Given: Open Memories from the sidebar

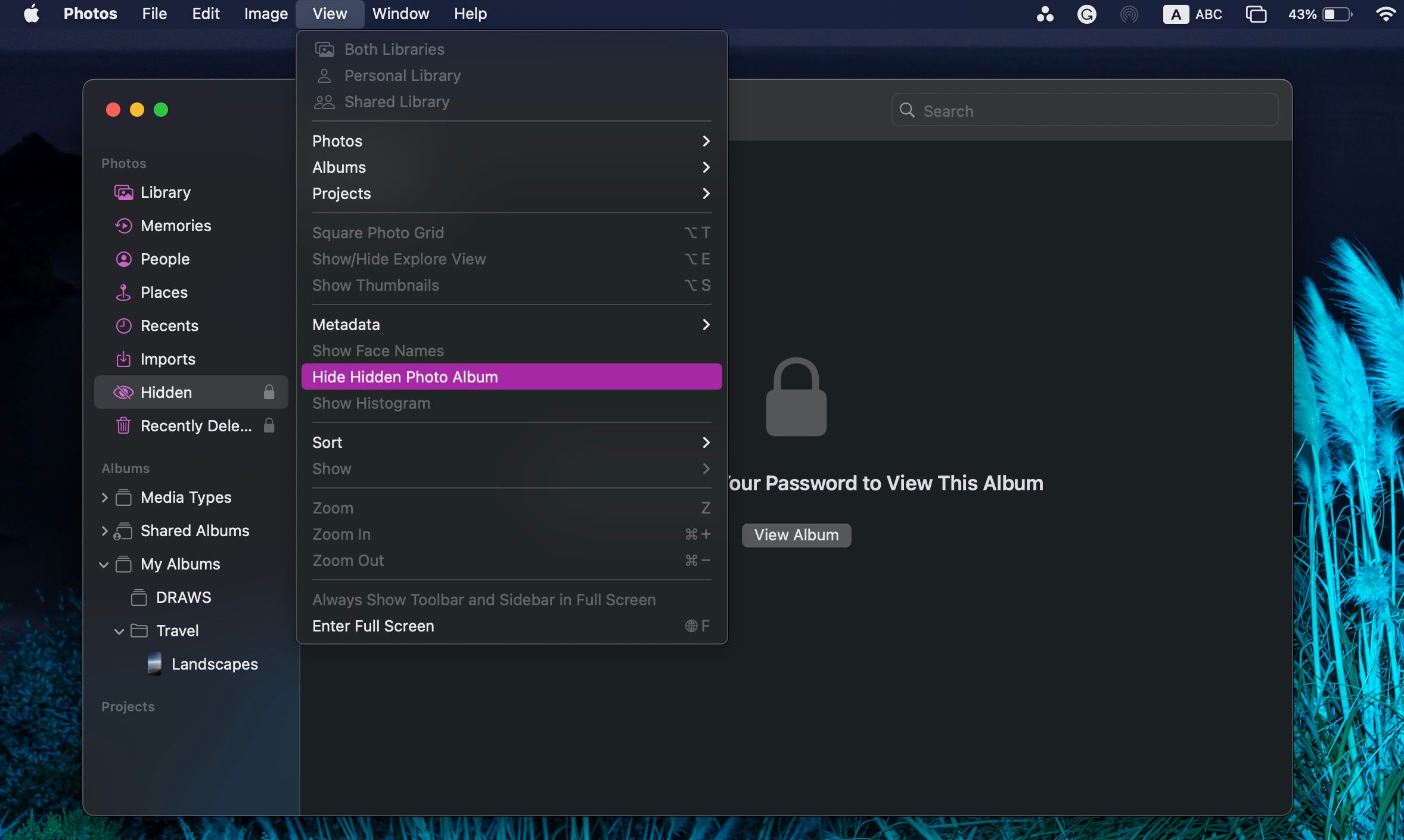Looking at the screenshot, I should tap(175, 226).
